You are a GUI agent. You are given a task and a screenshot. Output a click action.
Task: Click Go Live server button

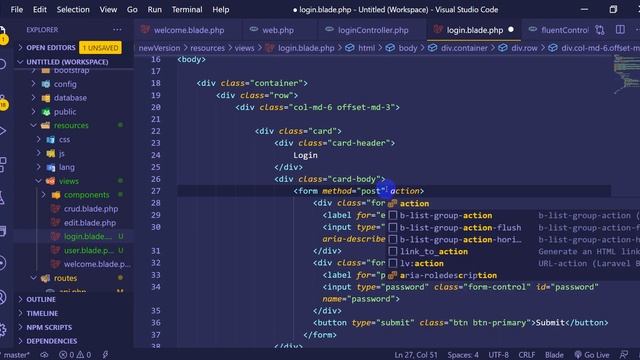(x=591, y=355)
